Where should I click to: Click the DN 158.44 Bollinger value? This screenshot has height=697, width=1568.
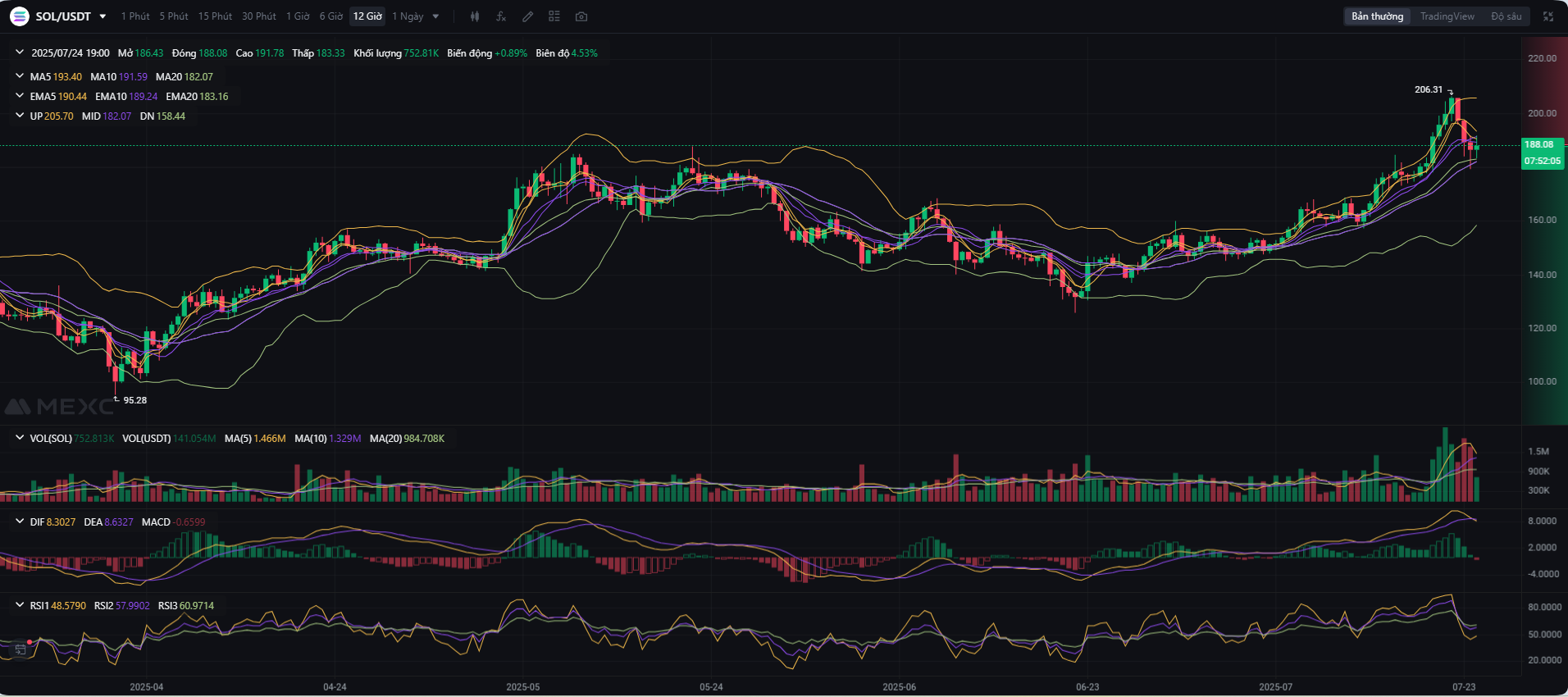coord(162,116)
